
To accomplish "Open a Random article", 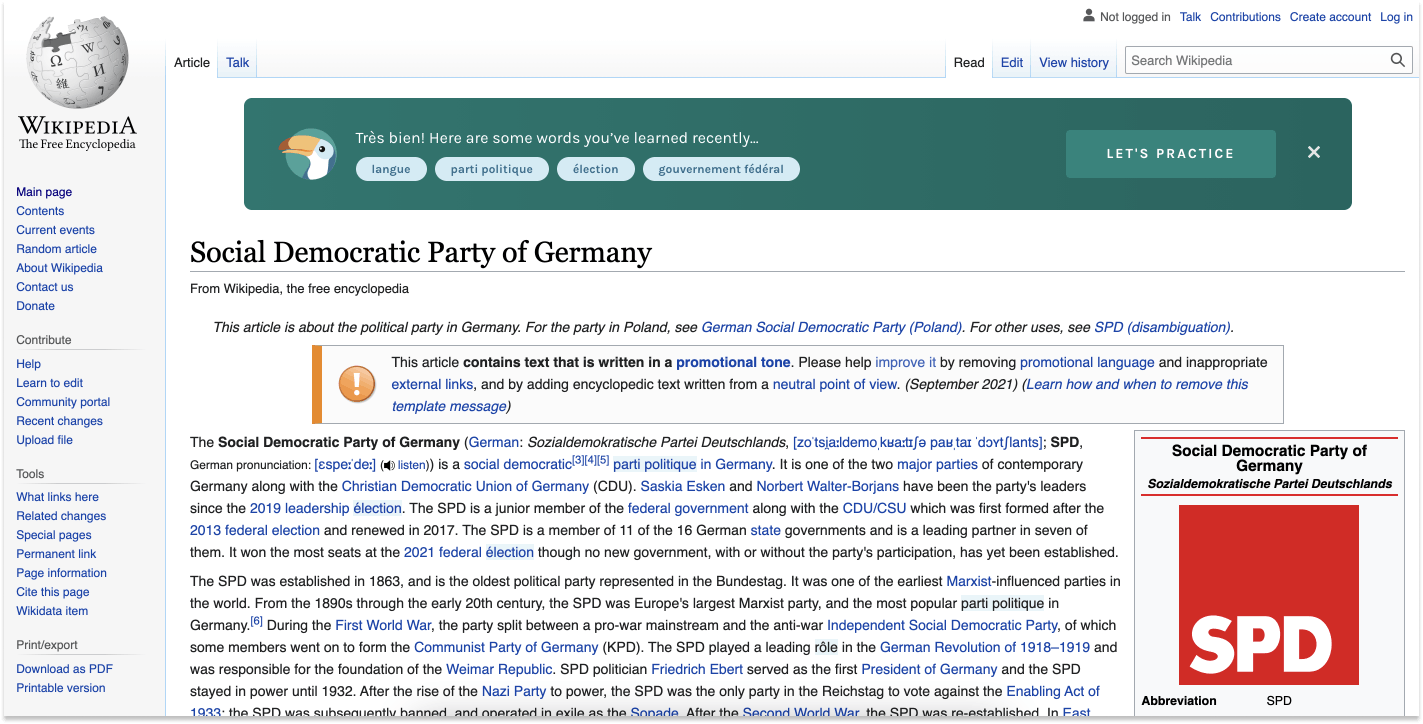I will (56, 249).
